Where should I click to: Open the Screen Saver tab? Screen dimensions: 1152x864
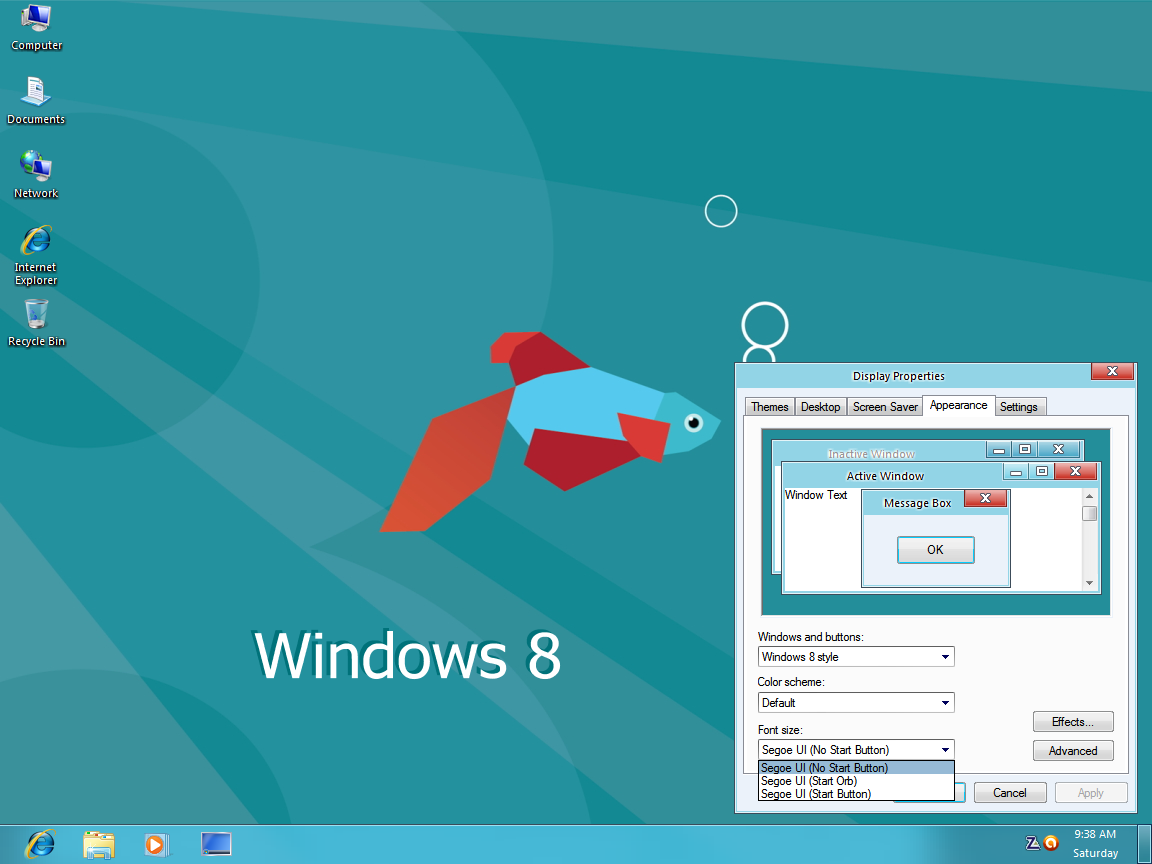point(884,406)
